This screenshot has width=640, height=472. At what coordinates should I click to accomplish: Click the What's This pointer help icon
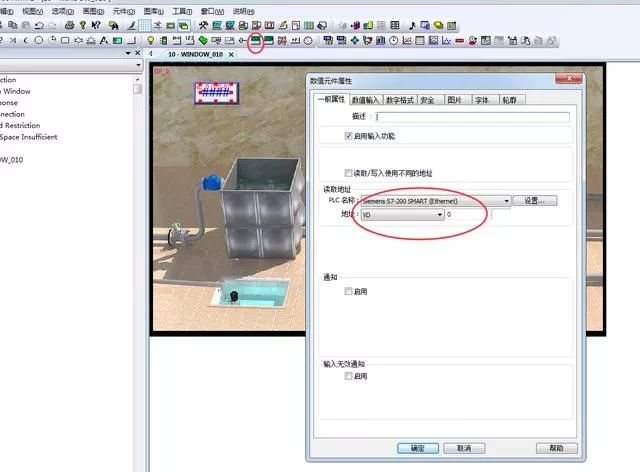point(96,25)
